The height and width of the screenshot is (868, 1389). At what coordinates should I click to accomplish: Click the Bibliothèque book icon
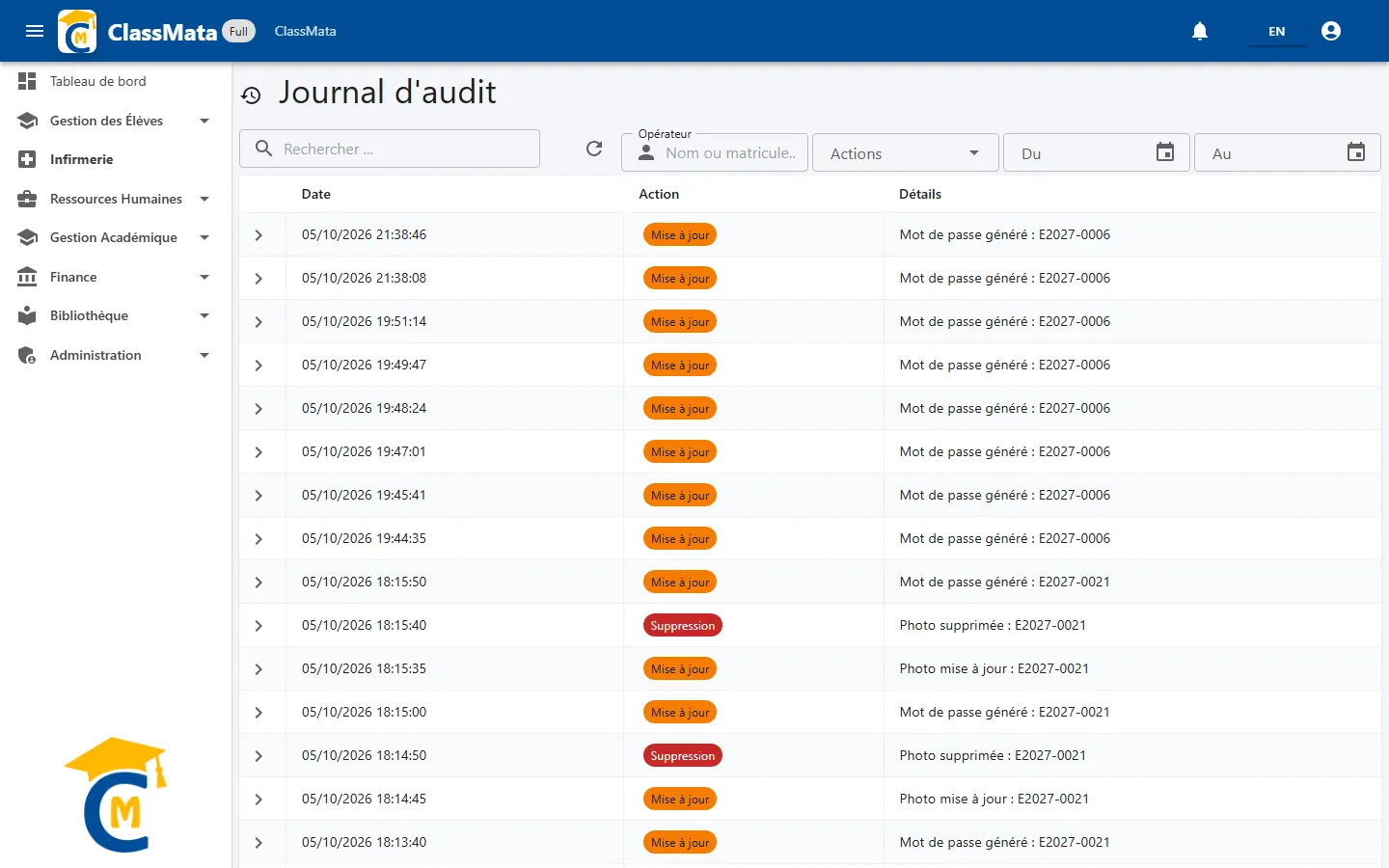click(27, 315)
